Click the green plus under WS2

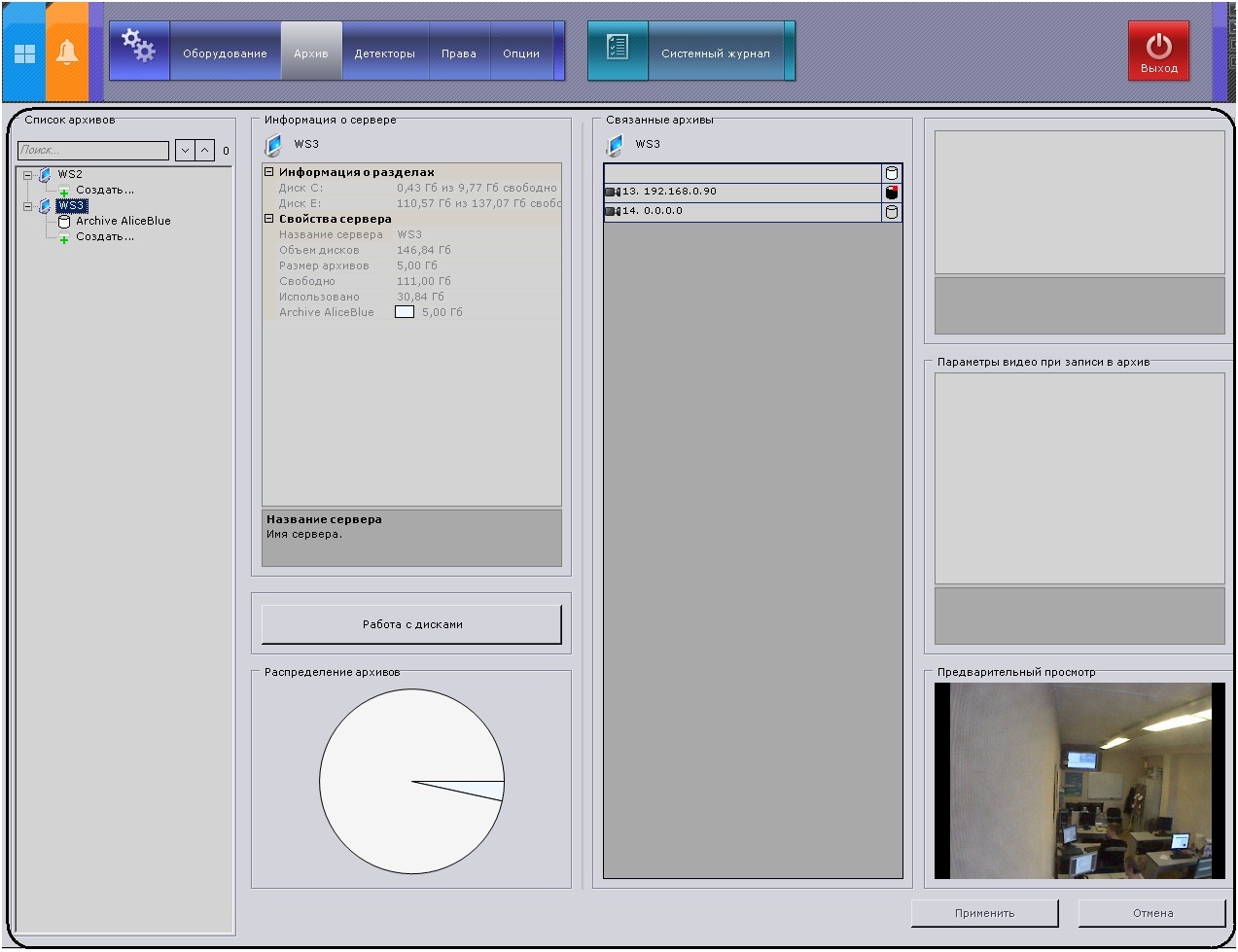point(64,192)
